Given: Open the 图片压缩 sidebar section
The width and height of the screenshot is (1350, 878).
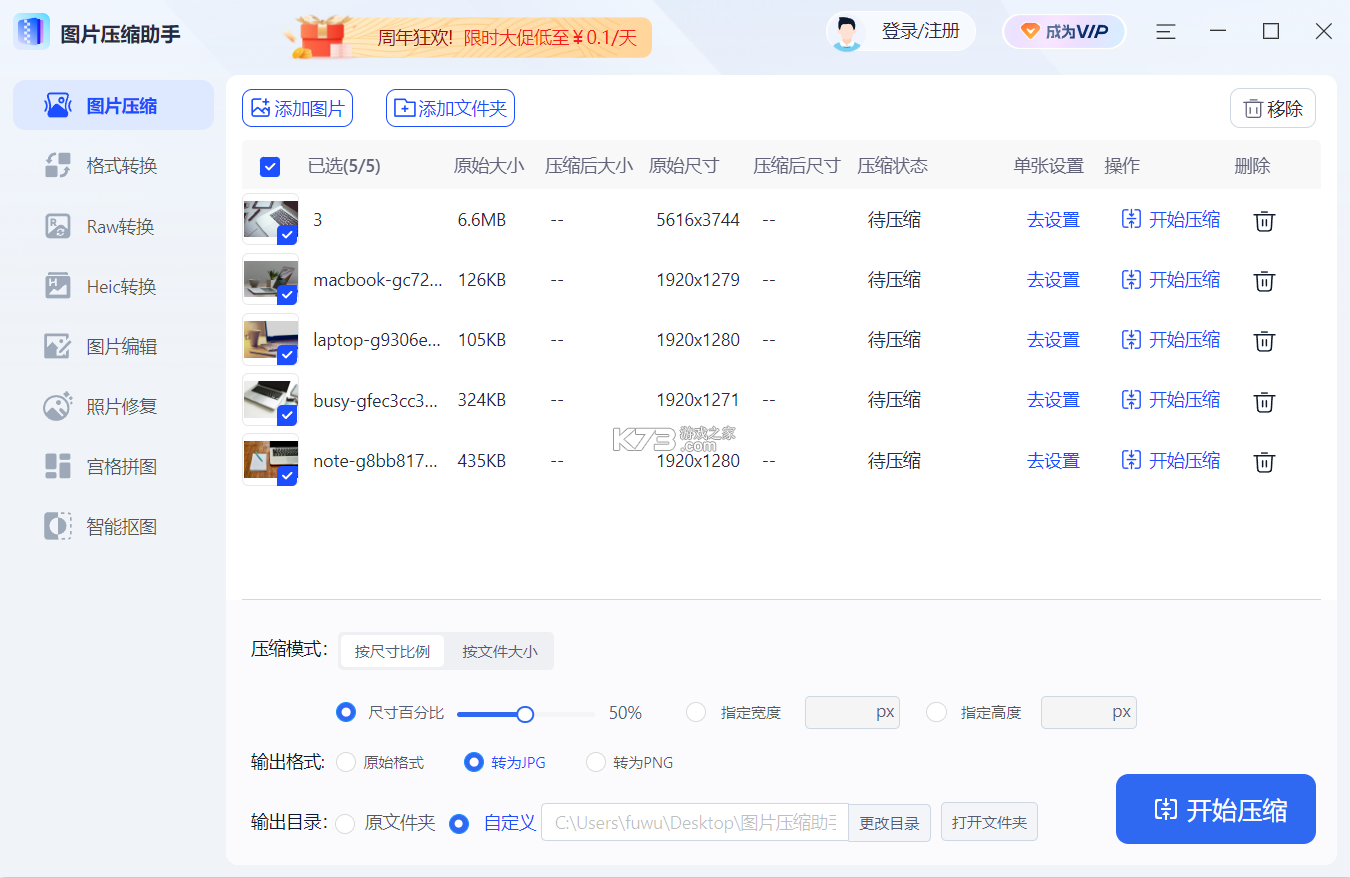Looking at the screenshot, I should click(113, 106).
